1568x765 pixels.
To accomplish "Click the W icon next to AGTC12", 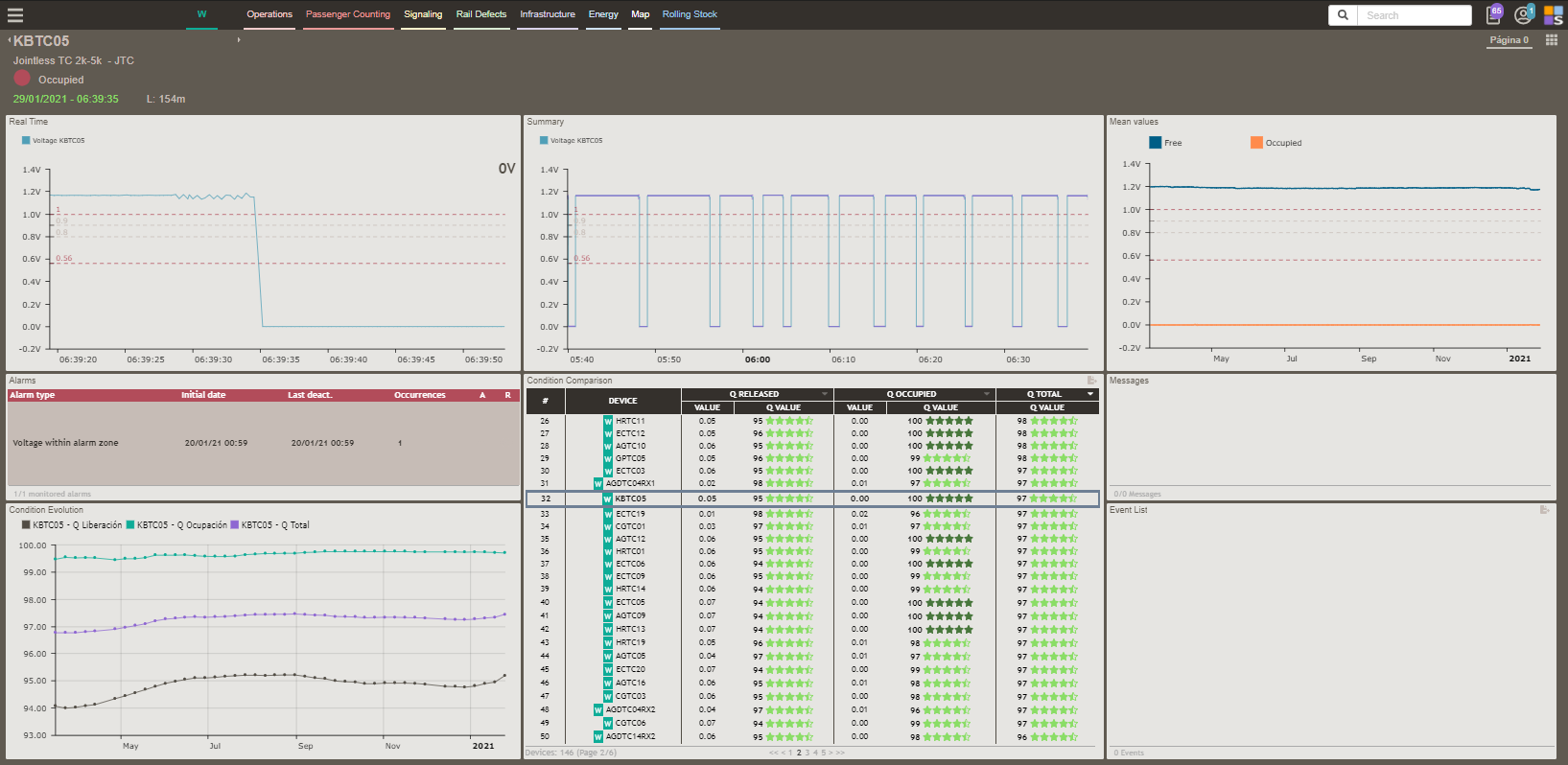I will [608, 539].
